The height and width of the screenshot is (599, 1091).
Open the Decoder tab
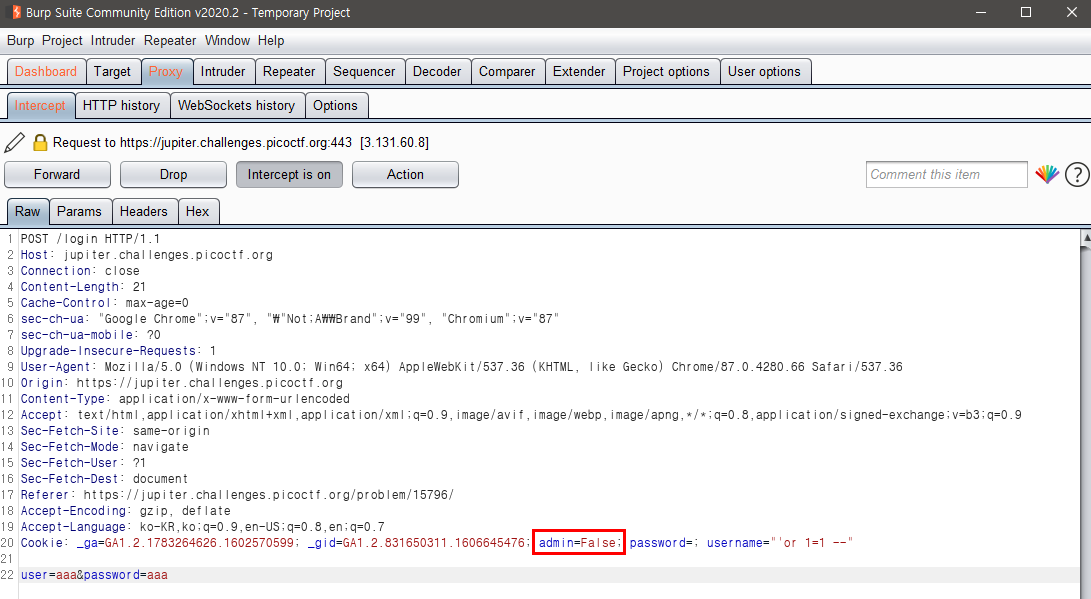click(437, 72)
